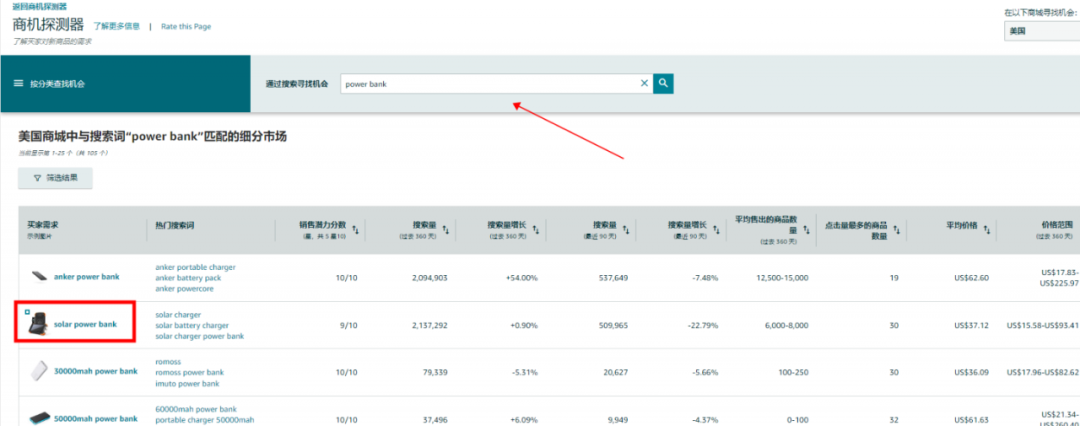The height and width of the screenshot is (426, 1080).
Task: Click search term anker powercore
Action: [x=185, y=289]
